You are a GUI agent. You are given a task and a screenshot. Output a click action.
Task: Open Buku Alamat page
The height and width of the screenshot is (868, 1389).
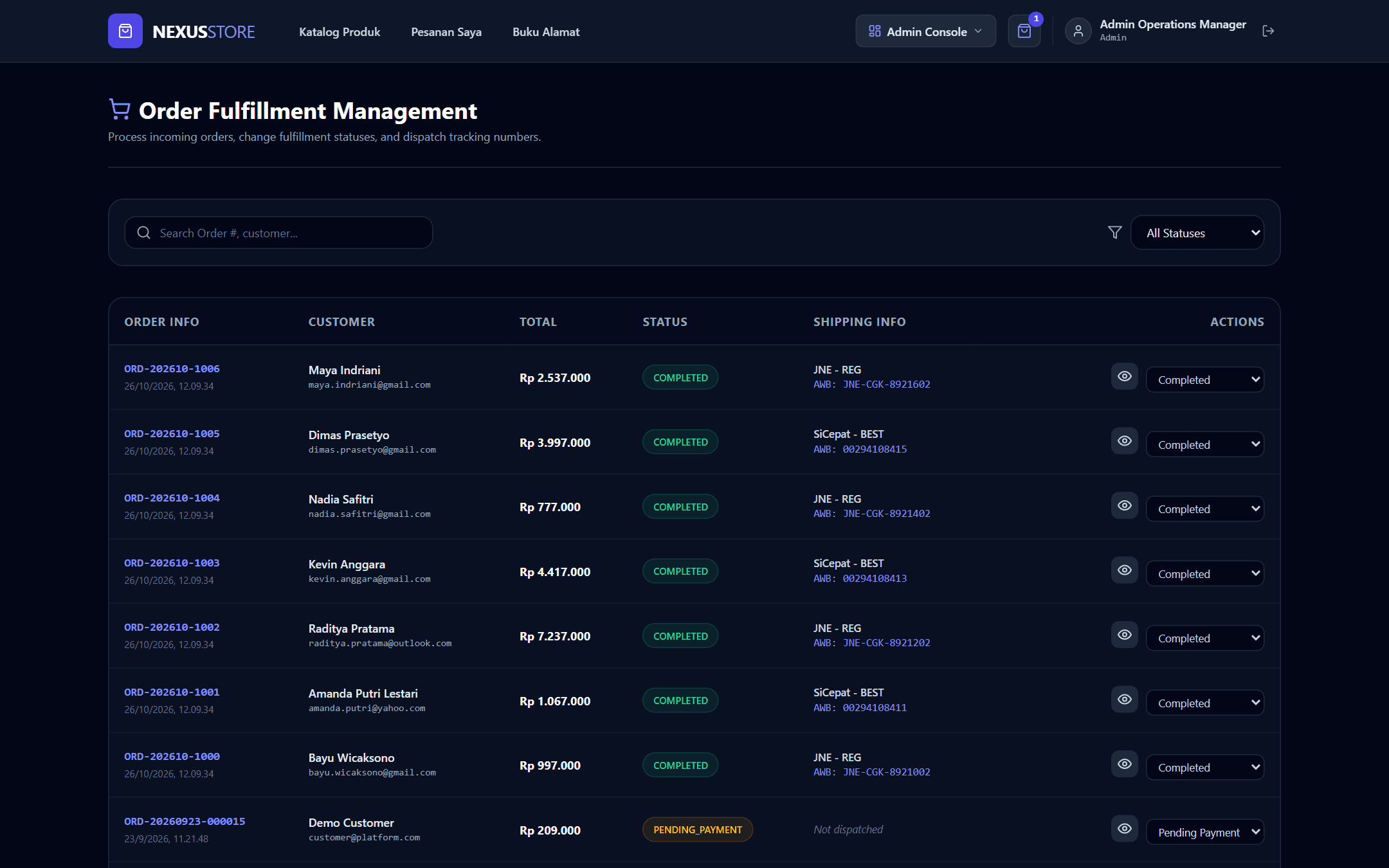(x=546, y=32)
